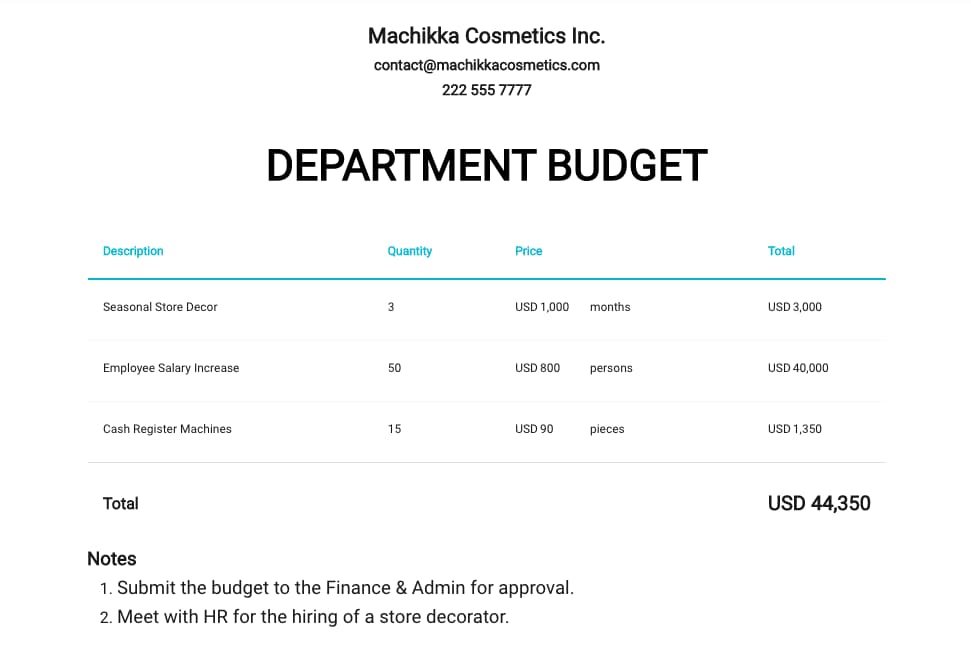The image size is (971, 672).
Task: Click the Description column header
Action: tap(133, 251)
